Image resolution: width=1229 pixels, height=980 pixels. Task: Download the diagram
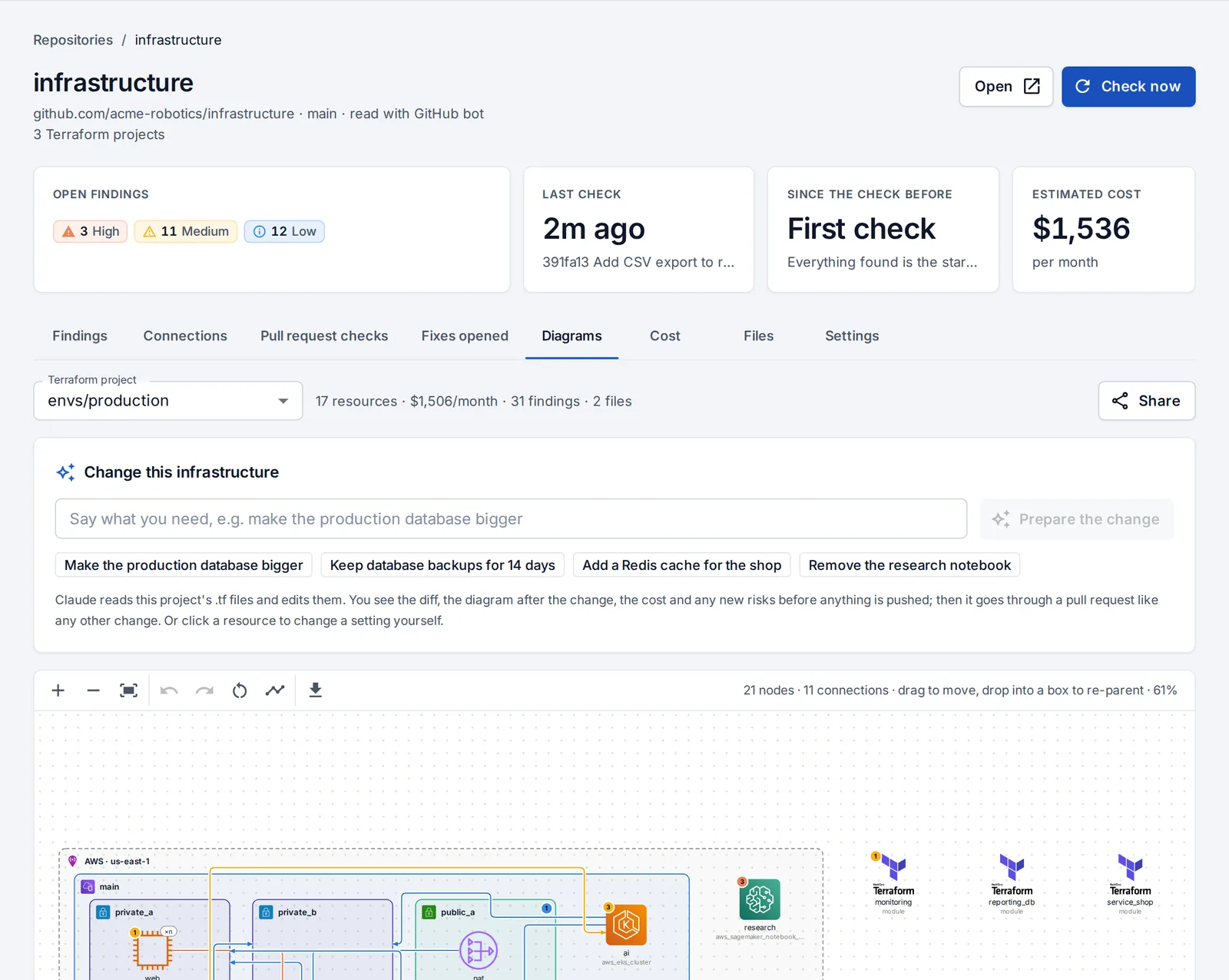point(315,690)
